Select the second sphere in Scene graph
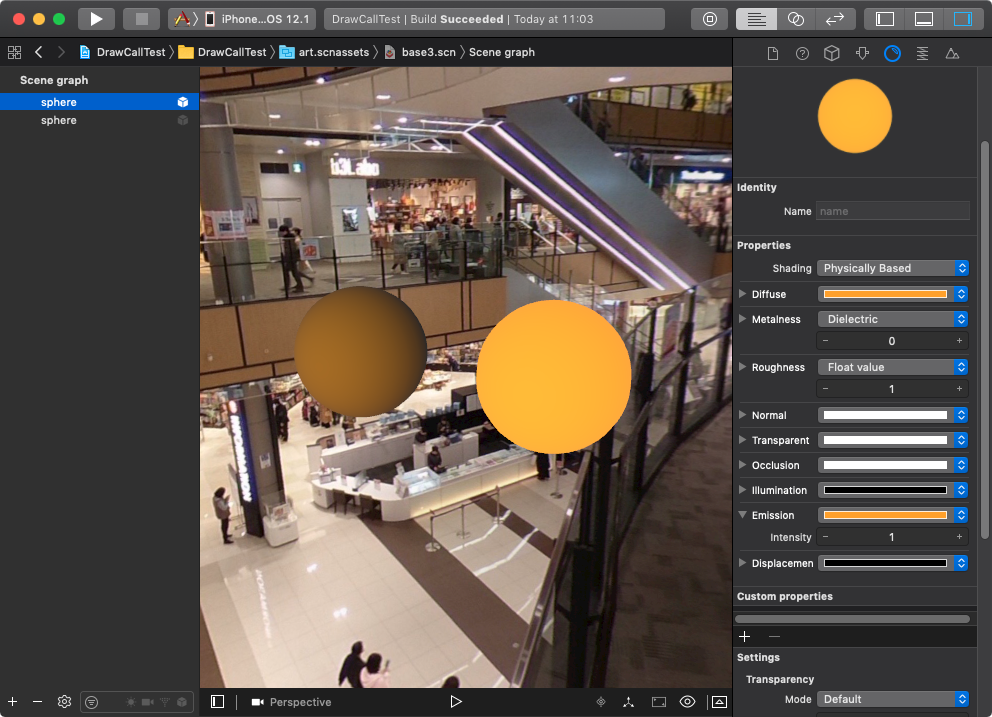The height and width of the screenshot is (717, 992). 59,120
